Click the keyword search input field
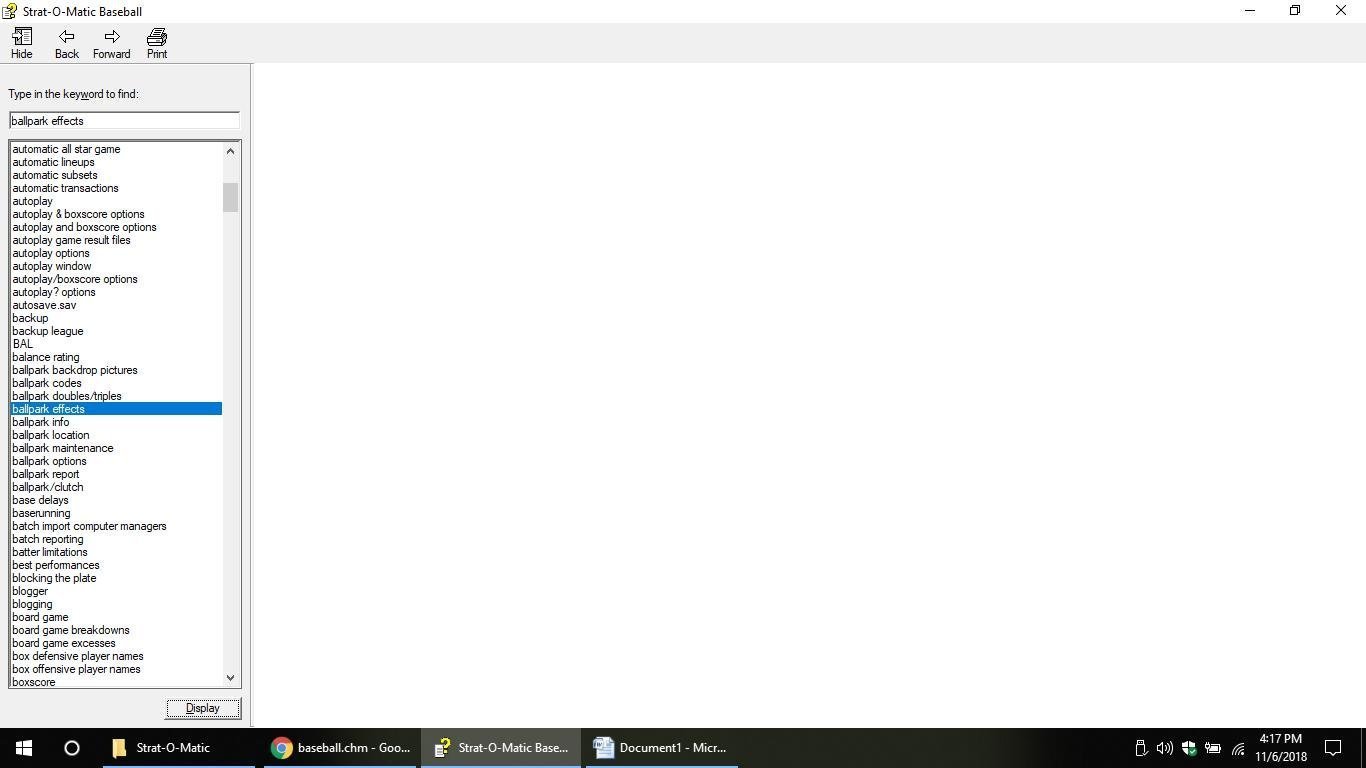The image size is (1366, 768). pyautogui.click(x=124, y=121)
